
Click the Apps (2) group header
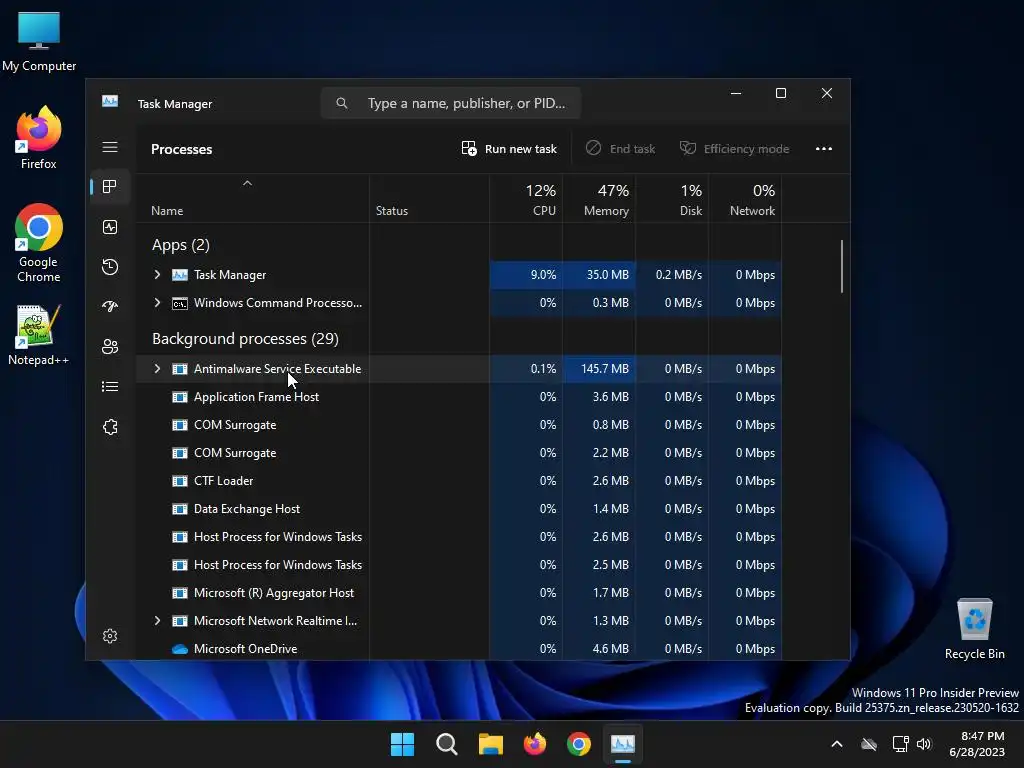(x=181, y=245)
